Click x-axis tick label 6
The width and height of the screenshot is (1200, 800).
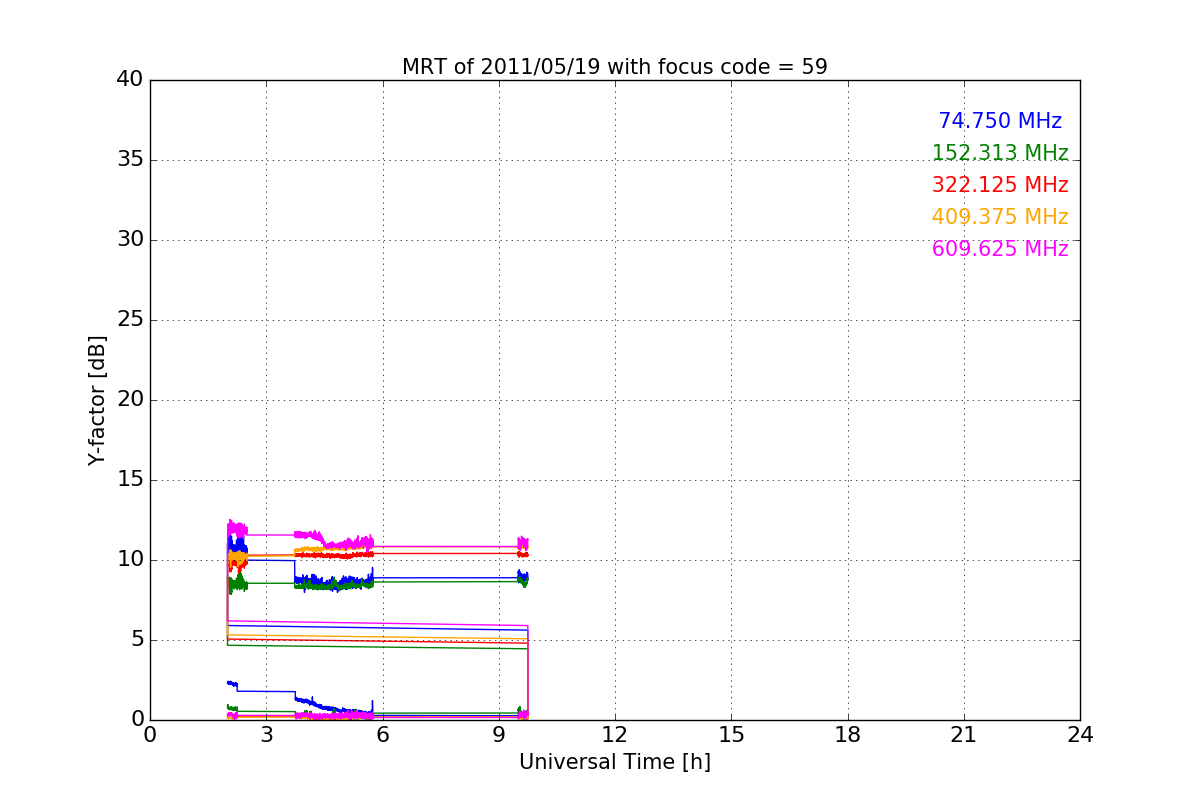pyautogui.click(x=382, y=735)
